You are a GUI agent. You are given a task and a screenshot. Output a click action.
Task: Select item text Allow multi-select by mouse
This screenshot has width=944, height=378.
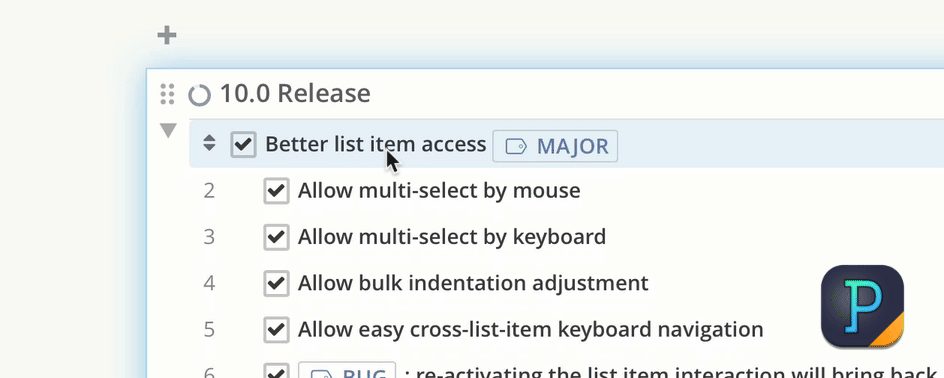[x=439, y=191]
